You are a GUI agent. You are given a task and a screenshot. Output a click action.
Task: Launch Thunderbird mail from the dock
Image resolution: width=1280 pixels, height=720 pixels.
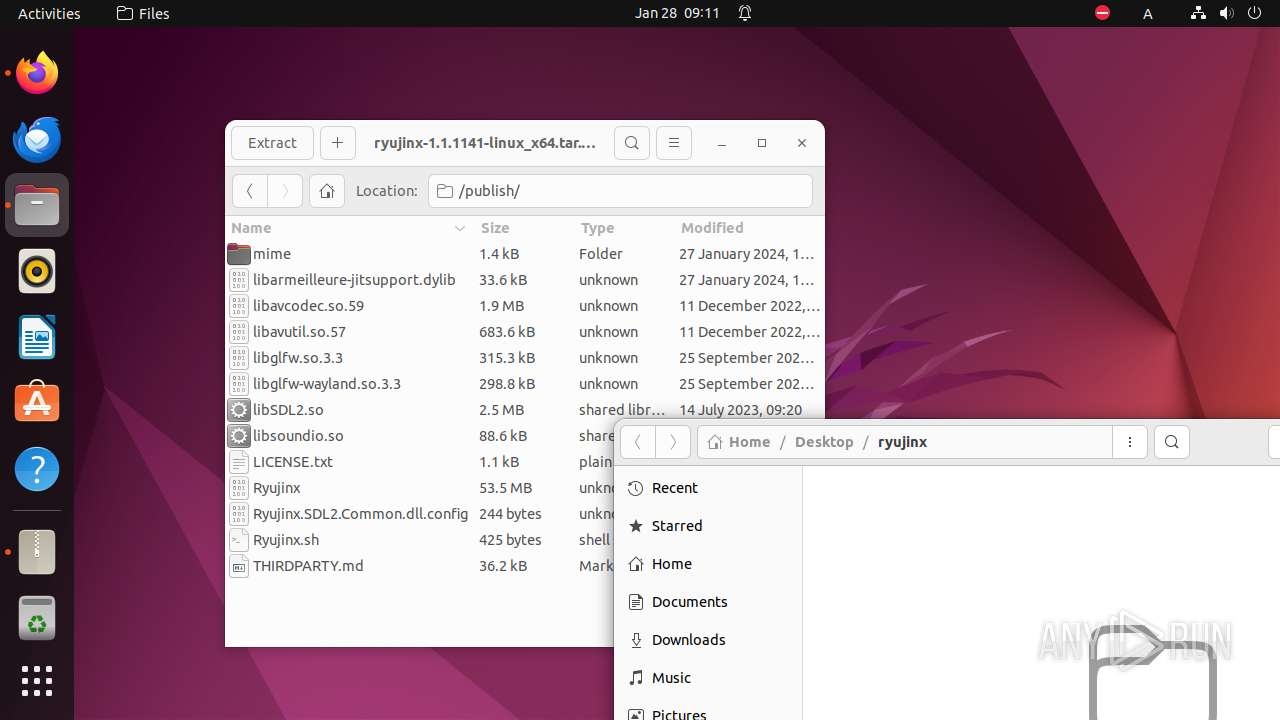(x=37, y=139)
